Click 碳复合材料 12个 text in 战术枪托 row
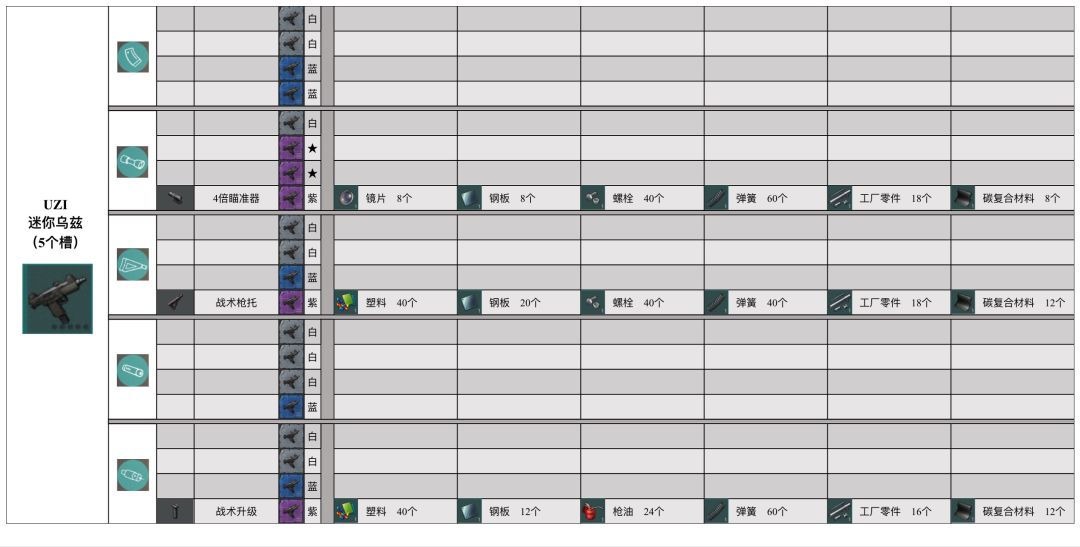Screen dimensions: 1080x547 (x=1024, y=302)
